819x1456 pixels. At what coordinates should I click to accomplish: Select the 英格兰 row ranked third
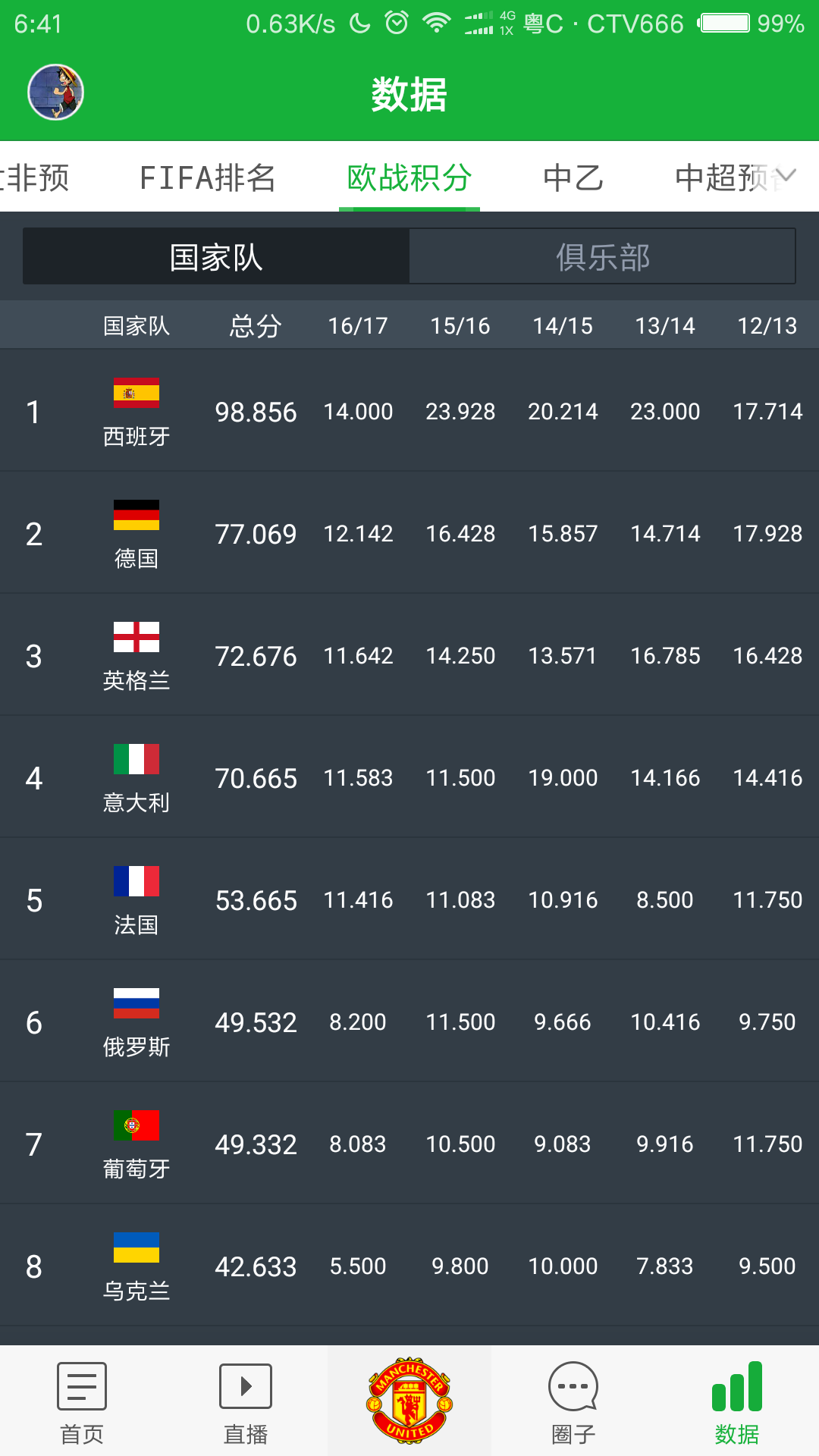[409, 655]
